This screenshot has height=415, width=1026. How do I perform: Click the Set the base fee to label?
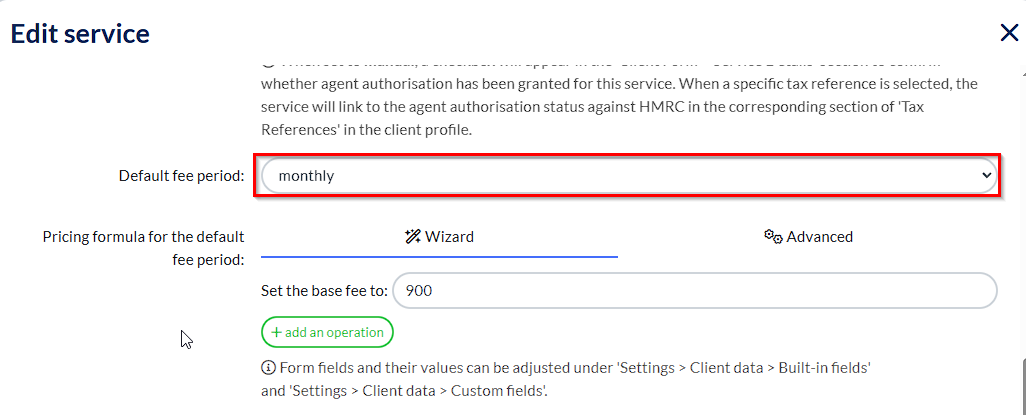(324, 291)
